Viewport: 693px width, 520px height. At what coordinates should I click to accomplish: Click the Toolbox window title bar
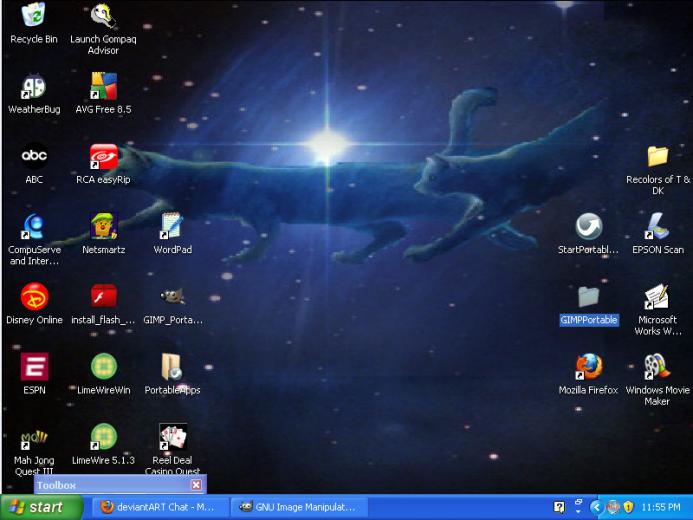click(120, 485)
